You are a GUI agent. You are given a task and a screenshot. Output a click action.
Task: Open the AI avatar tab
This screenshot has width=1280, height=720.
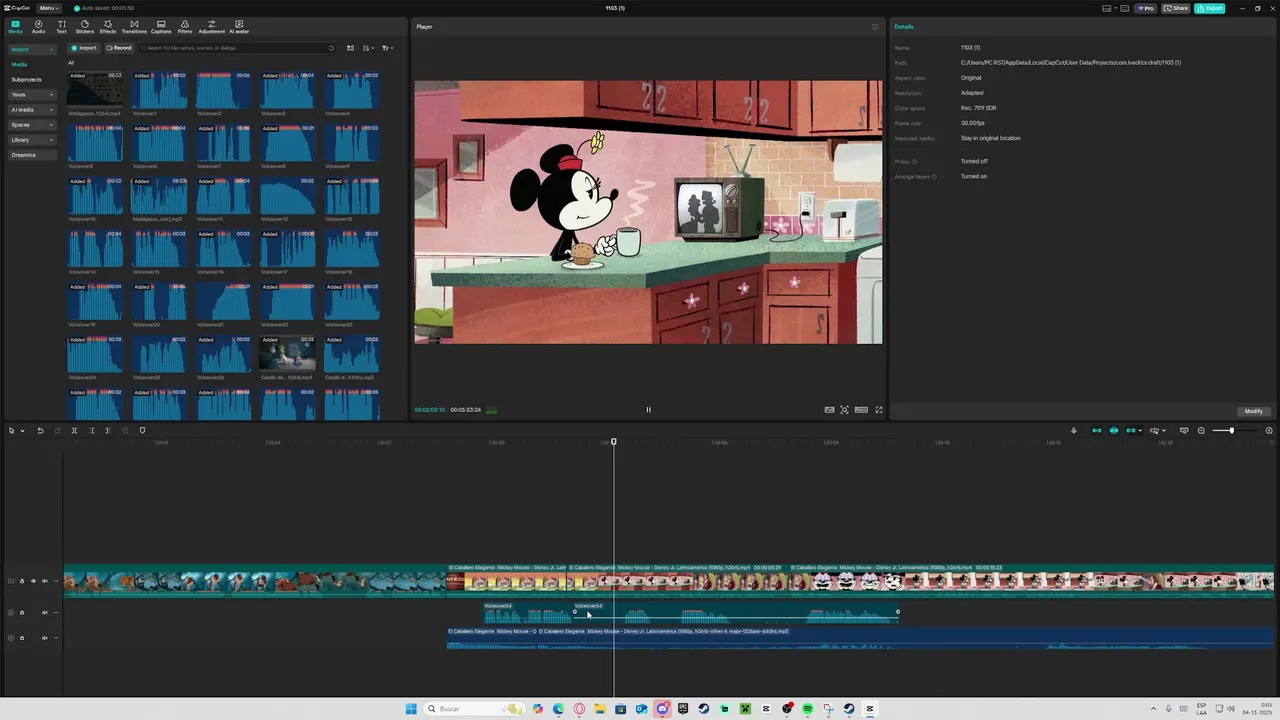pos(239,26)
